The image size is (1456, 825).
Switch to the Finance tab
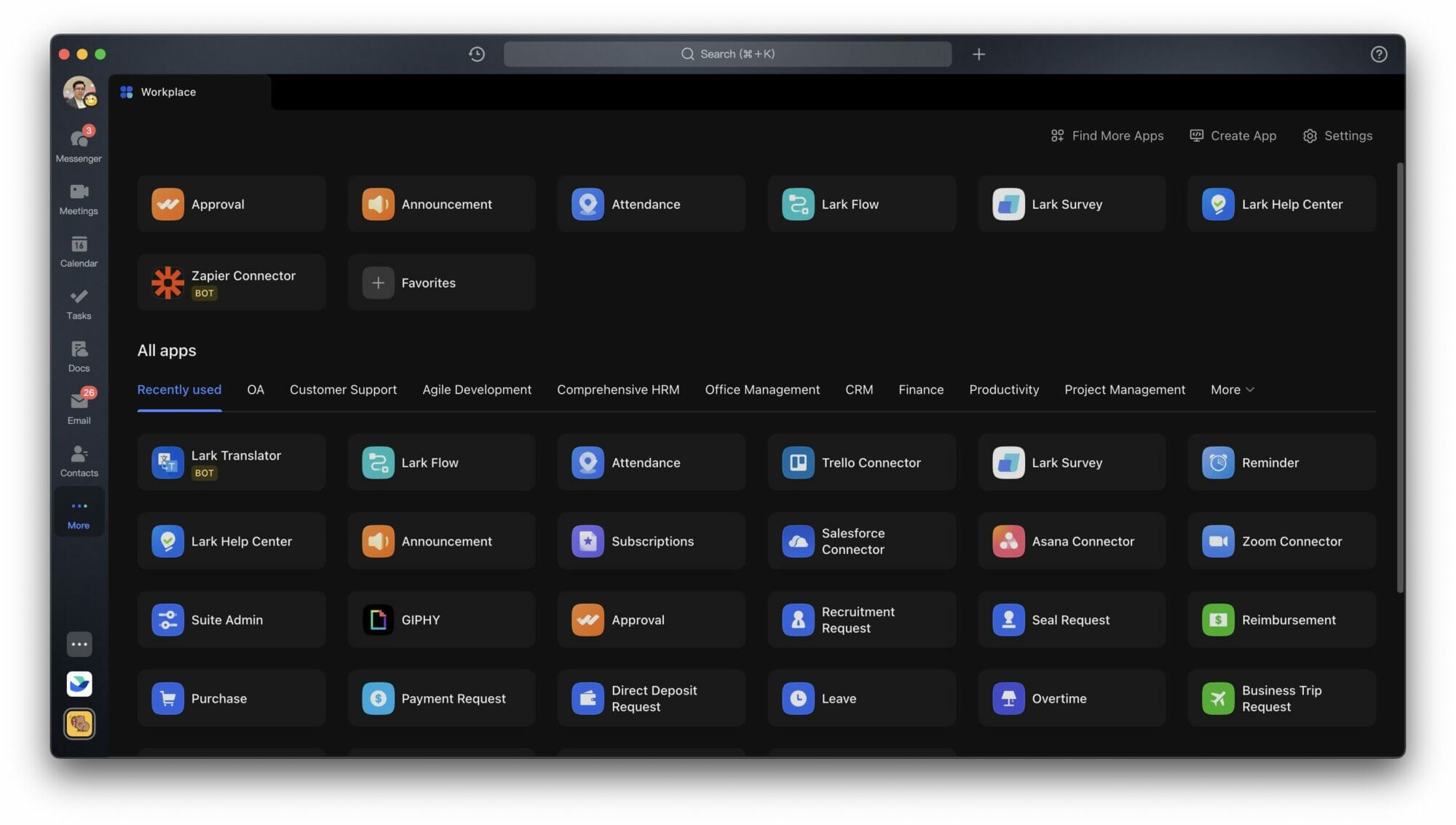pyautogui.click(x=921, y=390)
